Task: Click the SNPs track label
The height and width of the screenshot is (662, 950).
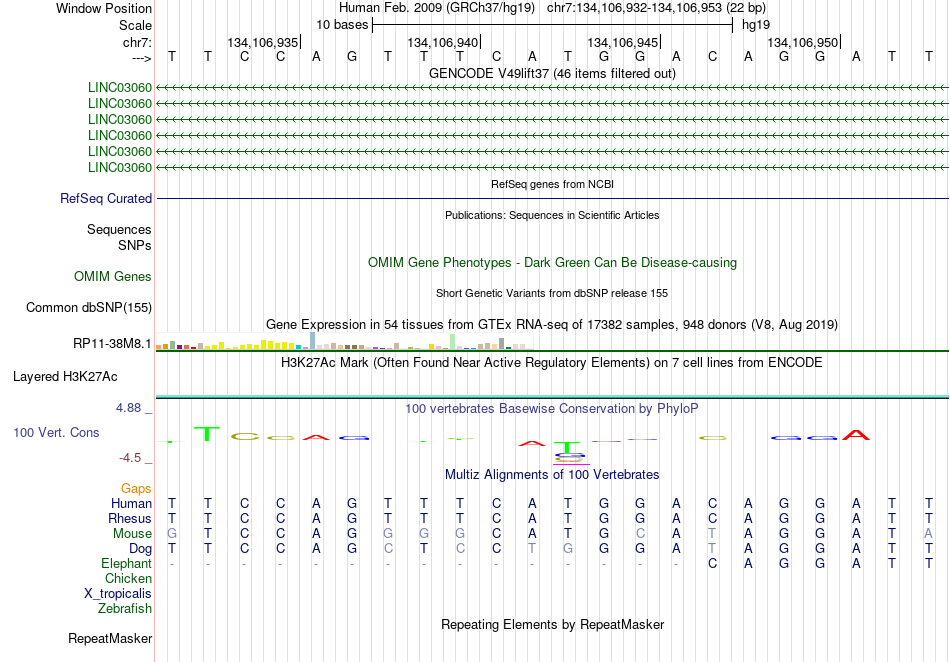Action: click(135, 245)
